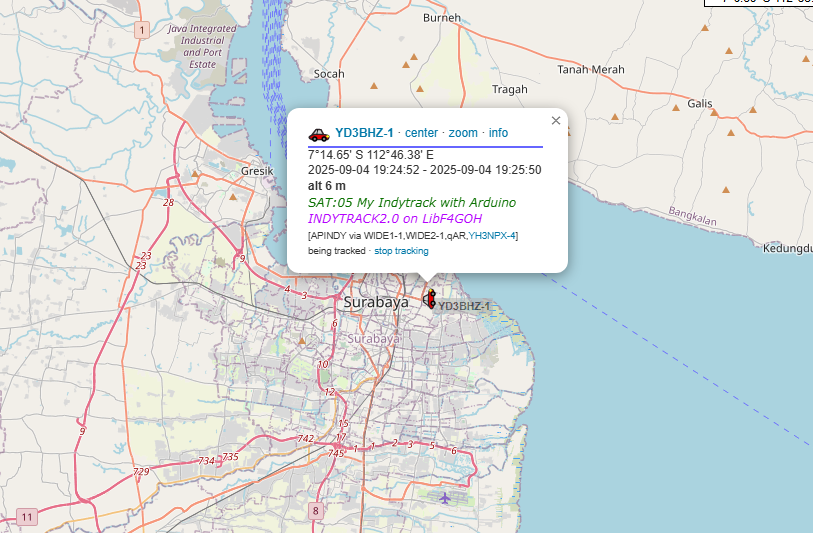This screenshot has height=533, width=813.
Task: Open the YD3BHZ-1 callsign link in popup
Action: point(364,133)
